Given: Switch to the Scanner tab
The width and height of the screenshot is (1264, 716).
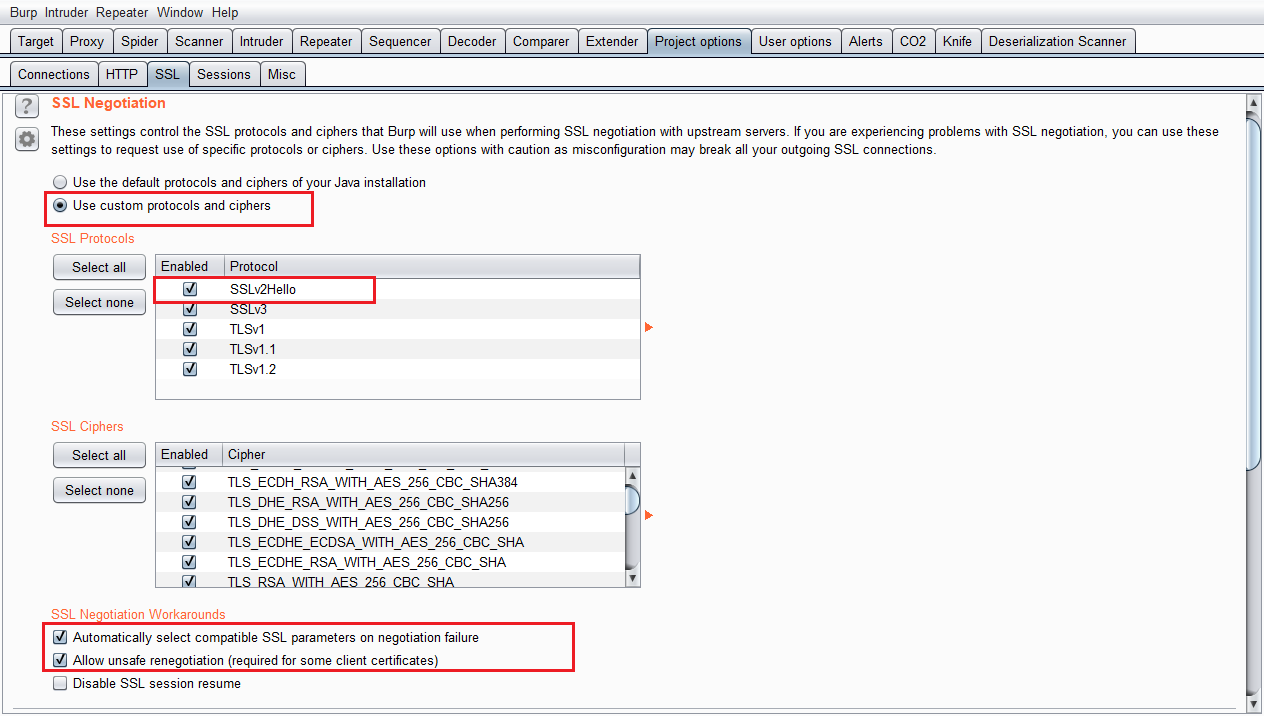Looking at the screenshot, I should pos(199,41).
